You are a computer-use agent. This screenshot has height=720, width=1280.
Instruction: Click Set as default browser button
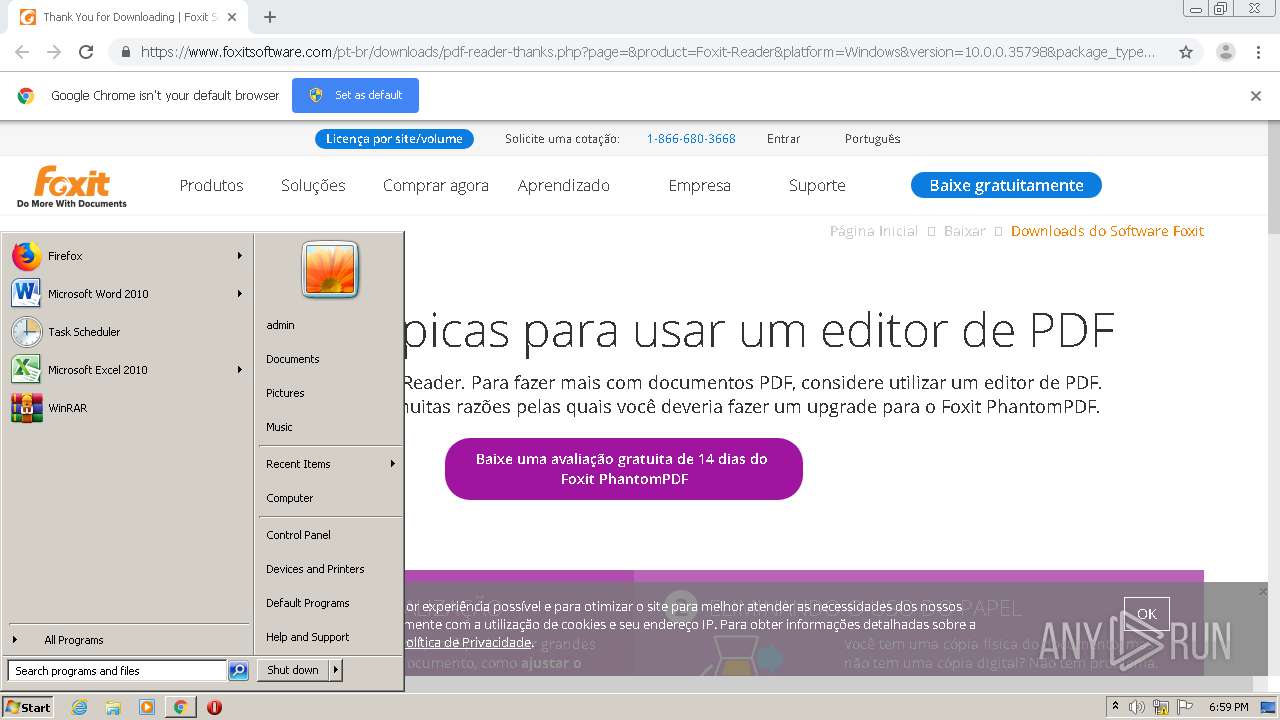click(355, 95)
